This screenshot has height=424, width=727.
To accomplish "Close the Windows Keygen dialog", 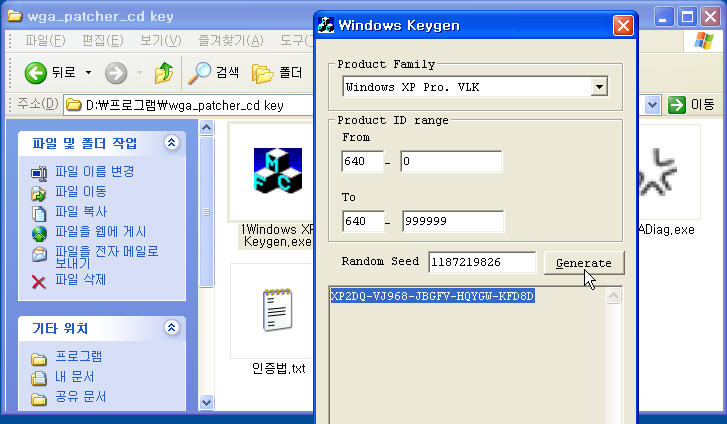I will pos(623,25).
